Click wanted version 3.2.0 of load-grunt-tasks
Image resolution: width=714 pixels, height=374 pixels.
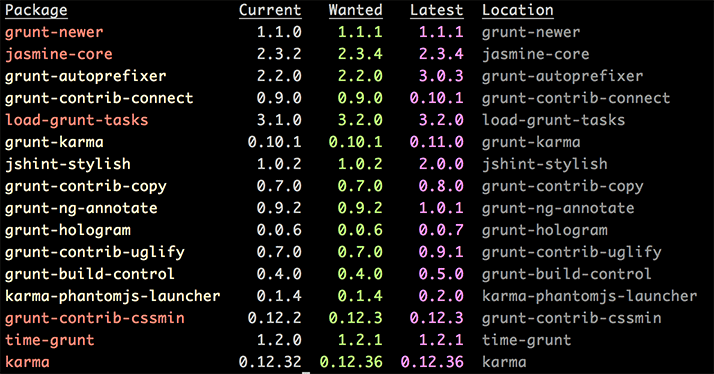360,120
